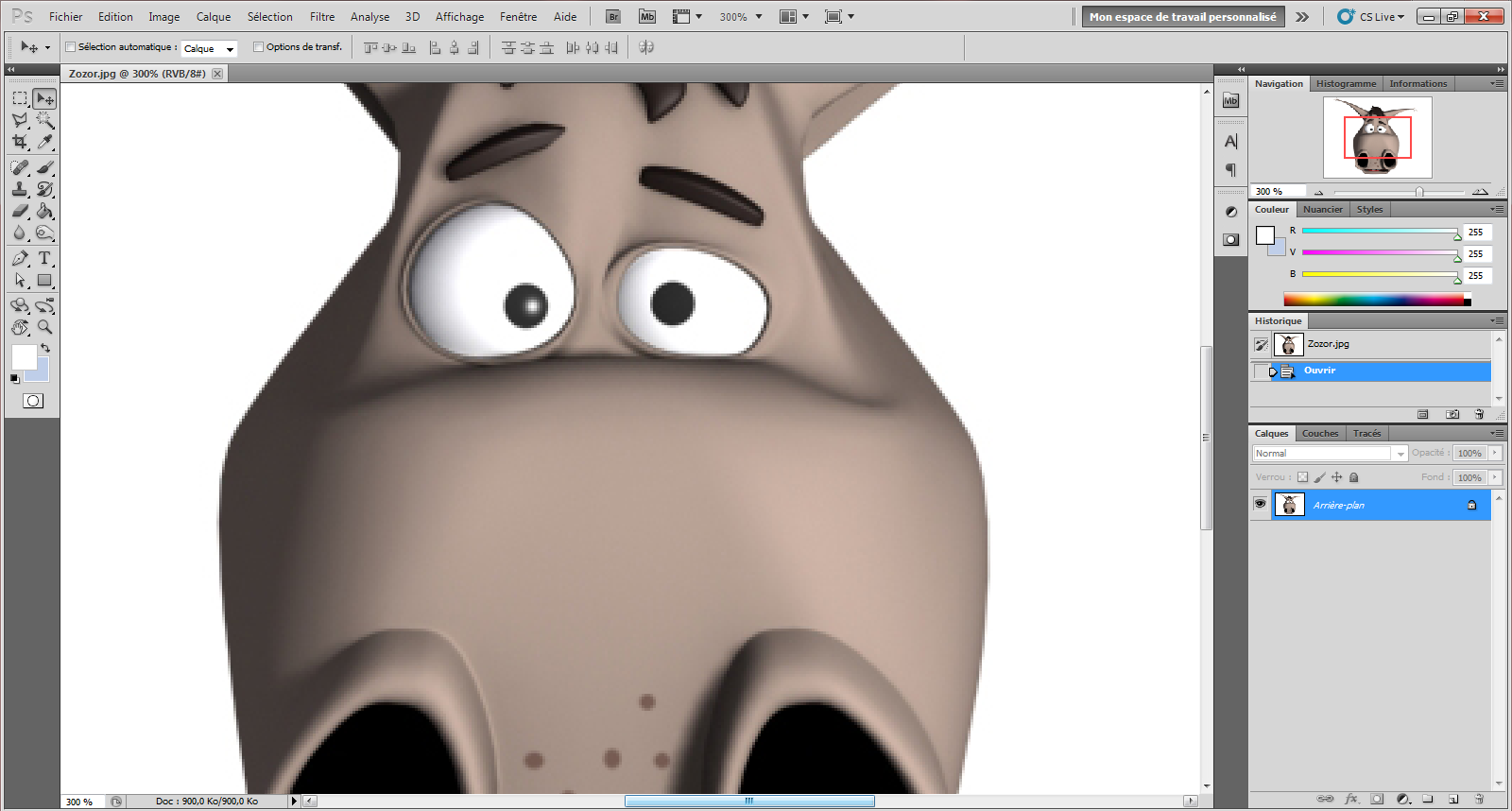
Task: Switch to the Histogramme tab
Action: tap(1346, 84)
